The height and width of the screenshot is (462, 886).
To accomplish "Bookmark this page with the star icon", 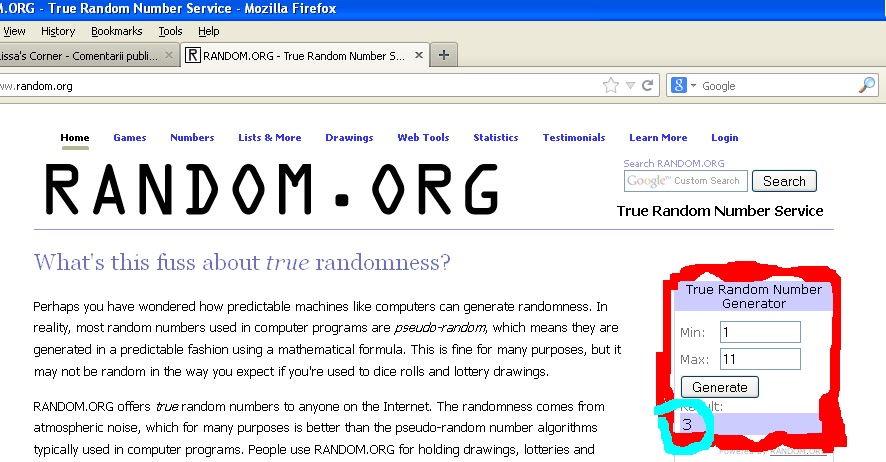I will 611,86.
